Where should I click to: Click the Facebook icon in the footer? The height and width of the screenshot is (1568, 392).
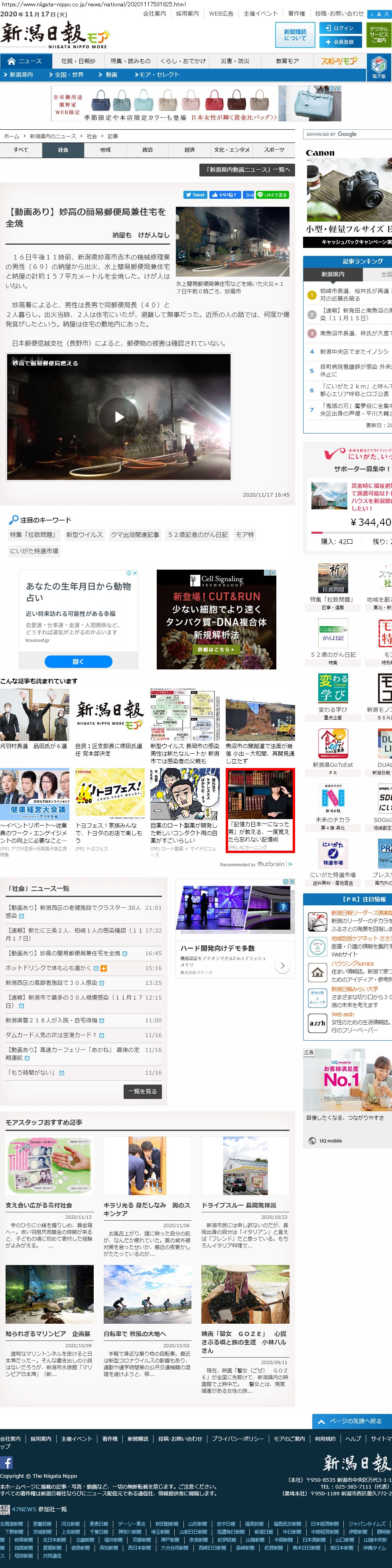click(7, 1463)
